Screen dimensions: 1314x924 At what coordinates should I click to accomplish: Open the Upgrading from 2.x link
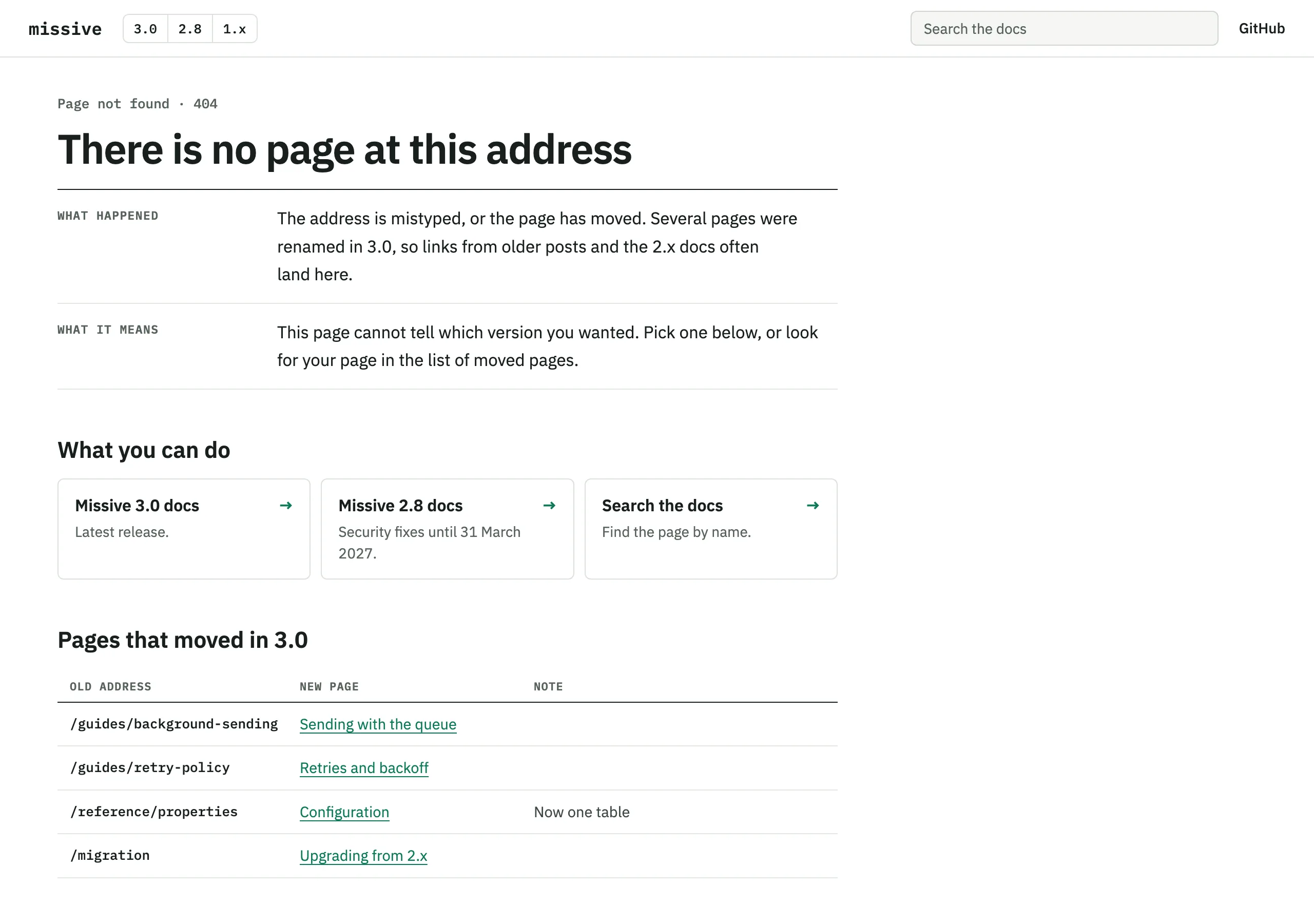click(363, 855)
